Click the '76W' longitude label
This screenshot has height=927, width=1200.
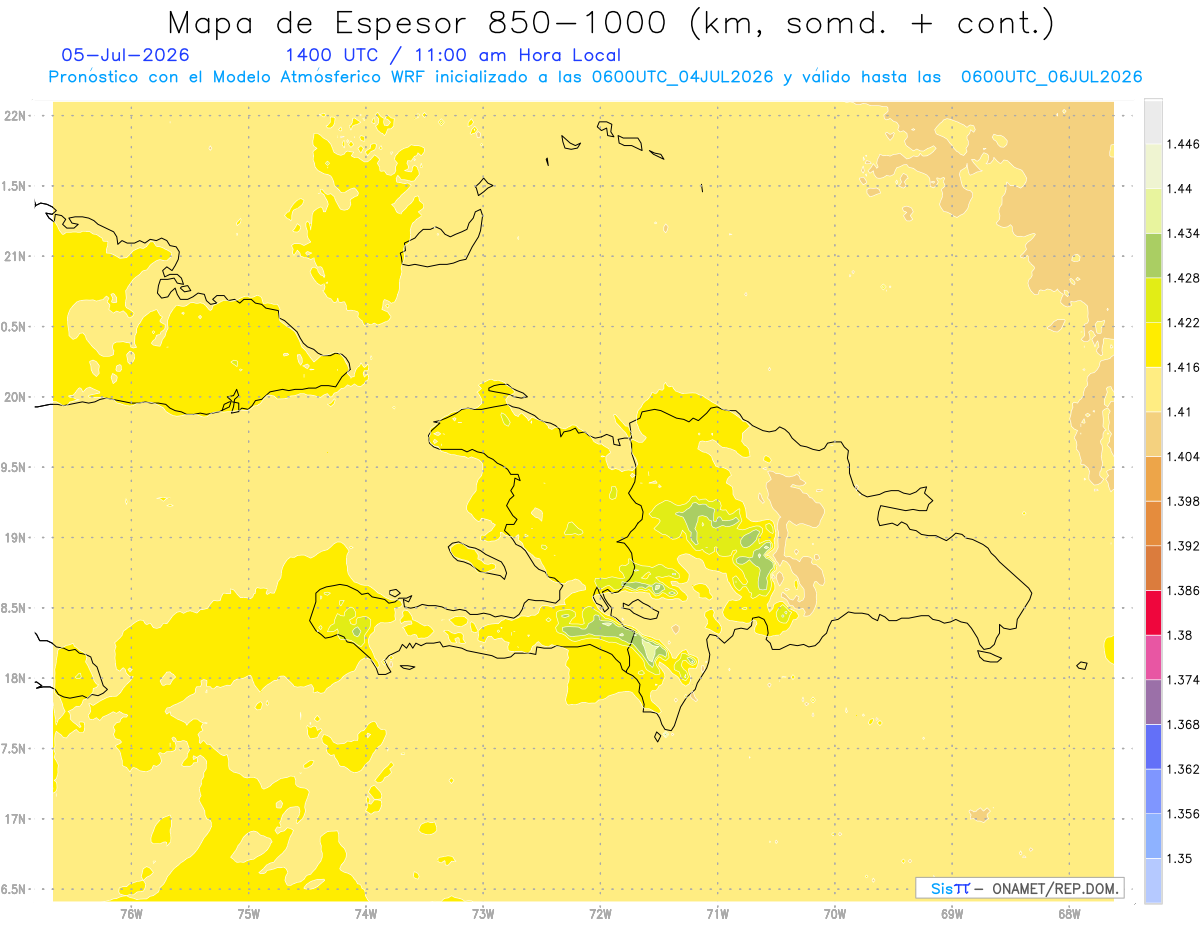[x=131, y=914]
